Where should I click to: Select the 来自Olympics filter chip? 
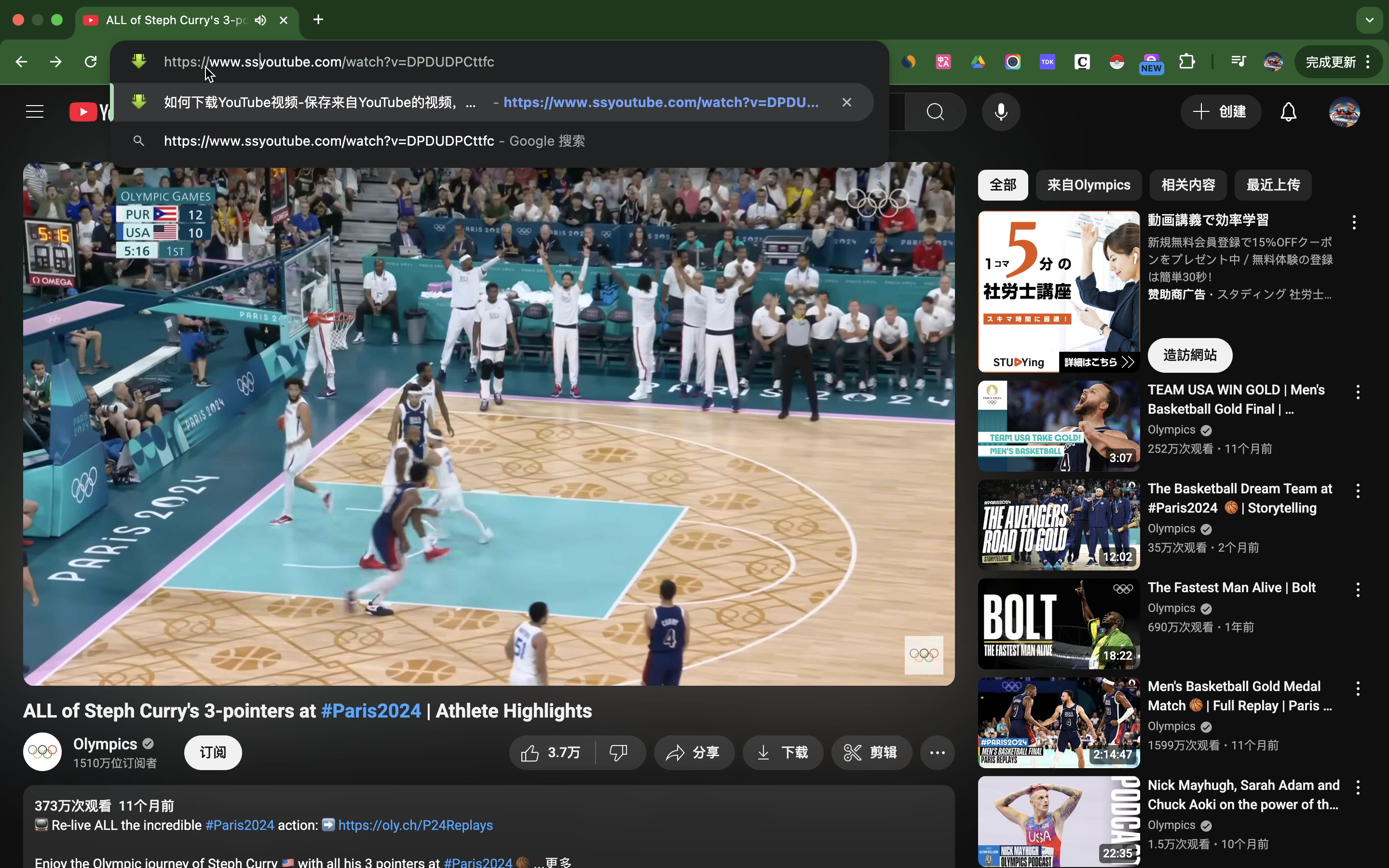click(x=1088, y=185)
